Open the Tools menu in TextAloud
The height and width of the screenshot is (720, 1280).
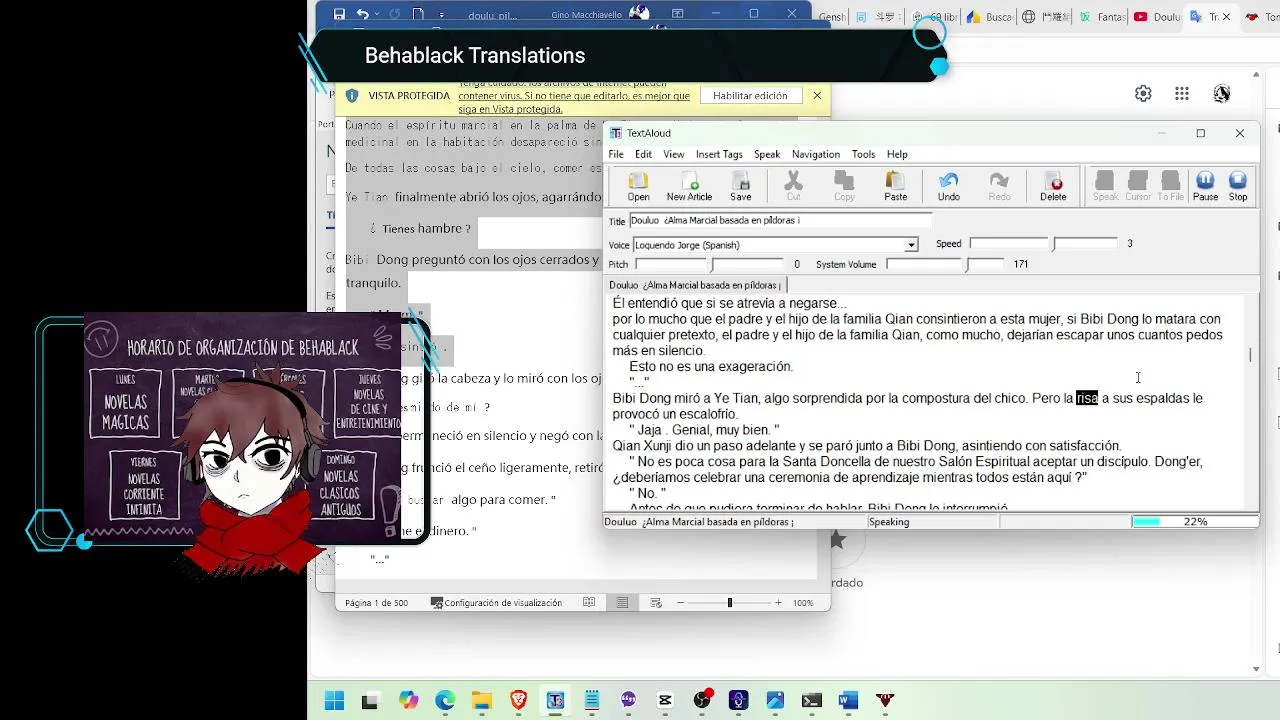coord(863,154)
